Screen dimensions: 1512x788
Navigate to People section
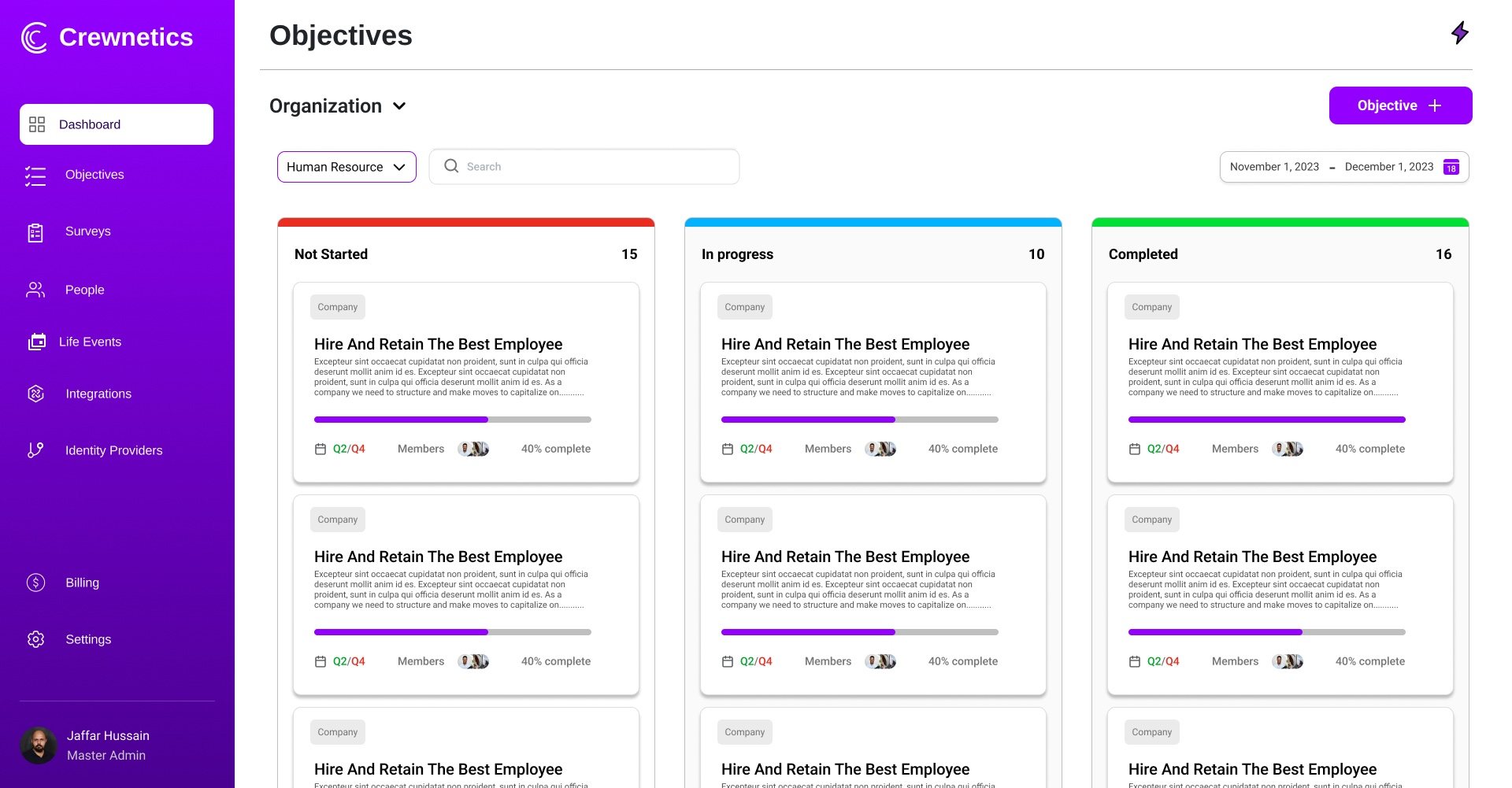[85, 290]
